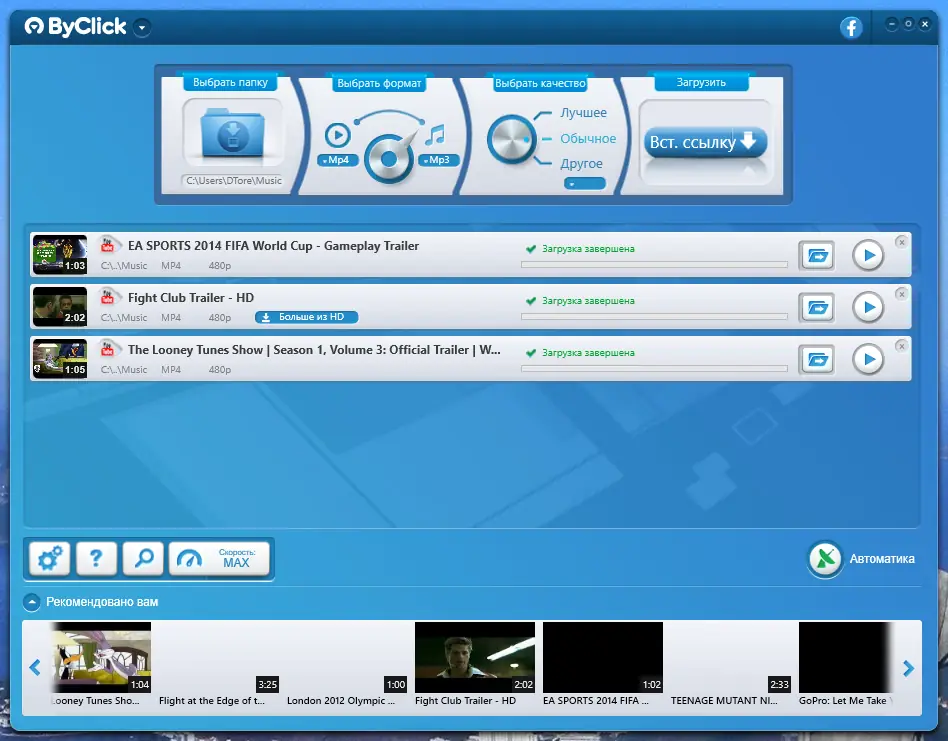Select the search magnifier icon
Viewport: 948px width, 741px height.
145,558
